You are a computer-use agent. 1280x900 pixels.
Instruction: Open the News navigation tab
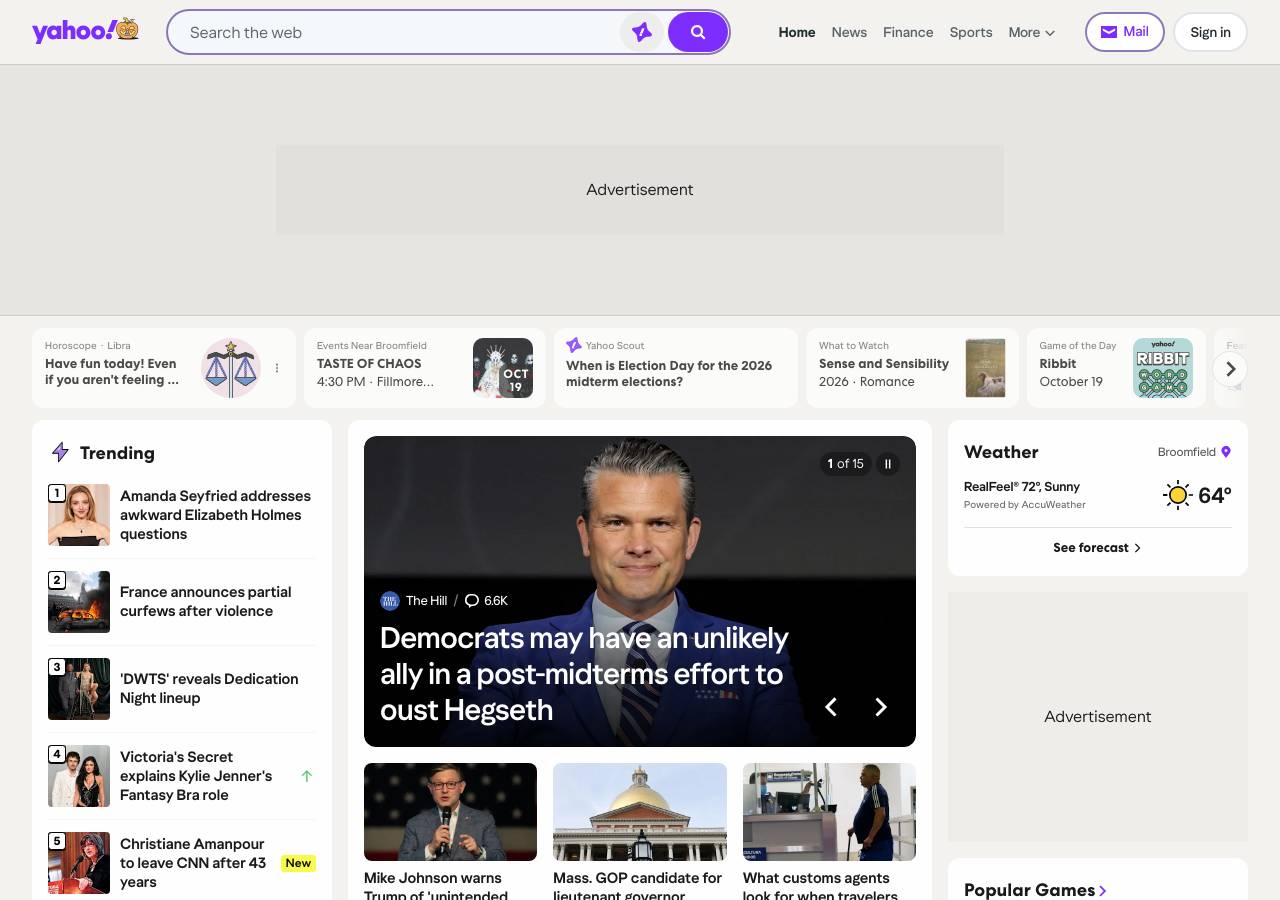[x=849, y=32]
